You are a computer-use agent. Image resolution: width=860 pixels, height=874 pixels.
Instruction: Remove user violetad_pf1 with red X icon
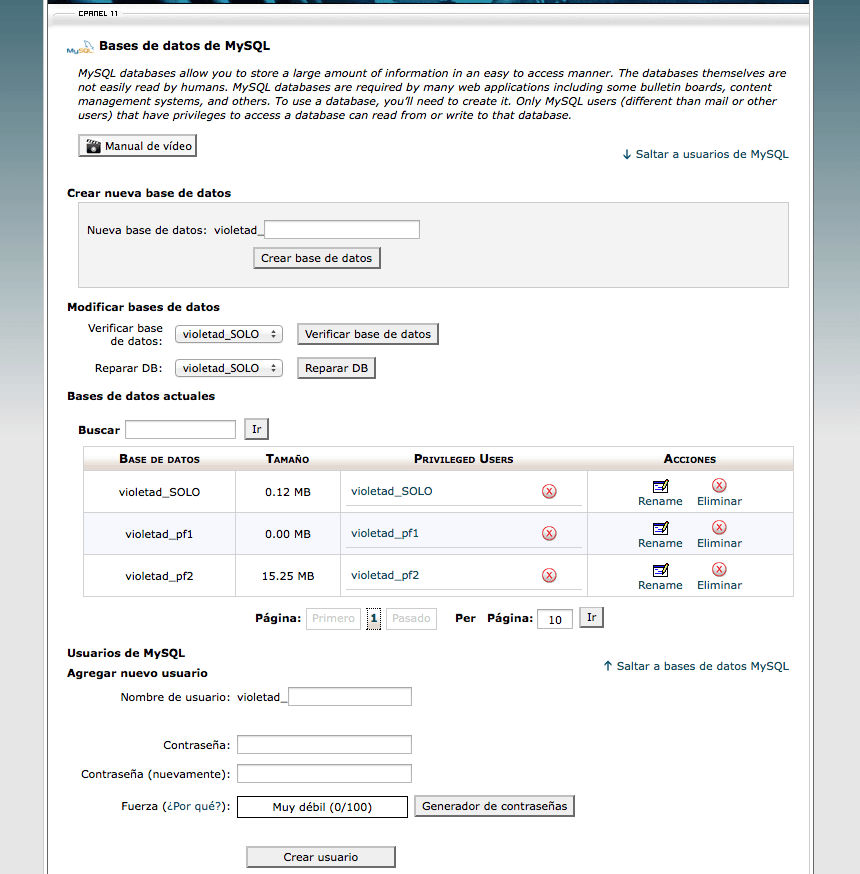tap(549, 533)
